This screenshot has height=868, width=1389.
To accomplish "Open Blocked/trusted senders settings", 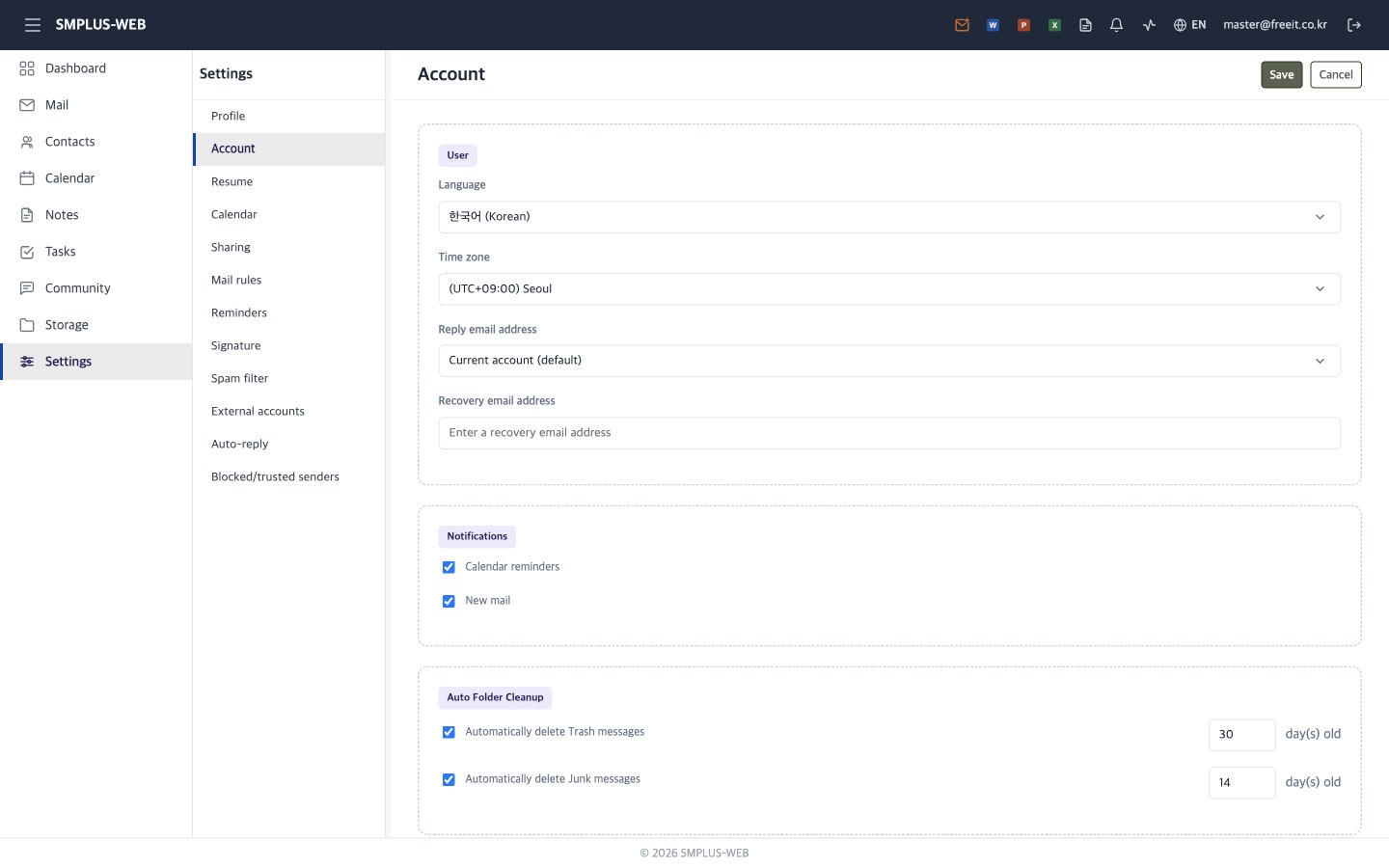I will (289, 476).
